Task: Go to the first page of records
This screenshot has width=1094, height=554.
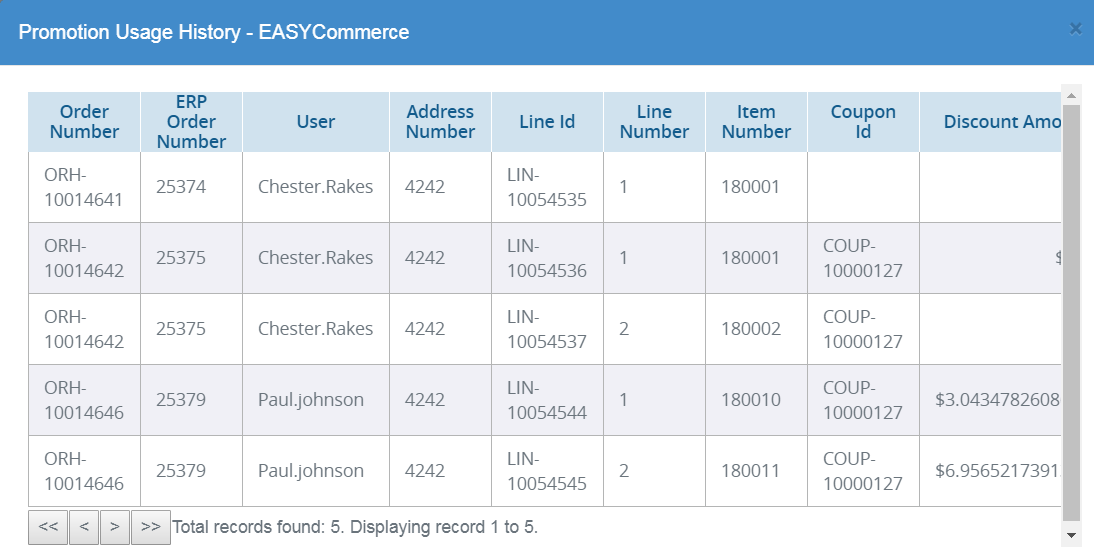Action: point(48,527)
